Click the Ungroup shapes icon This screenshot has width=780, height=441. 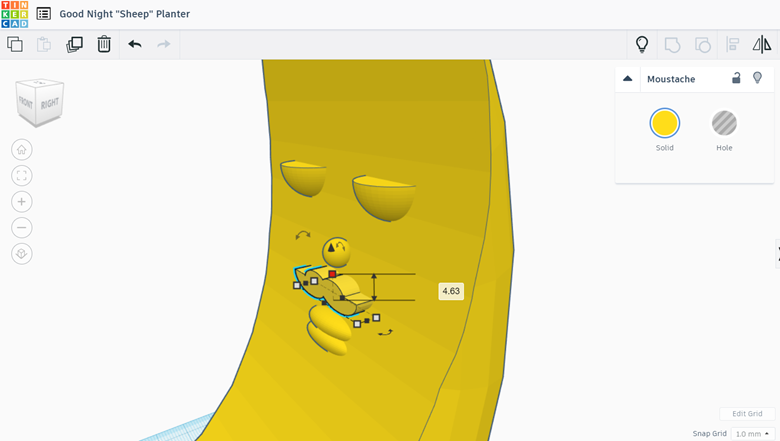(x=702, y=45)
